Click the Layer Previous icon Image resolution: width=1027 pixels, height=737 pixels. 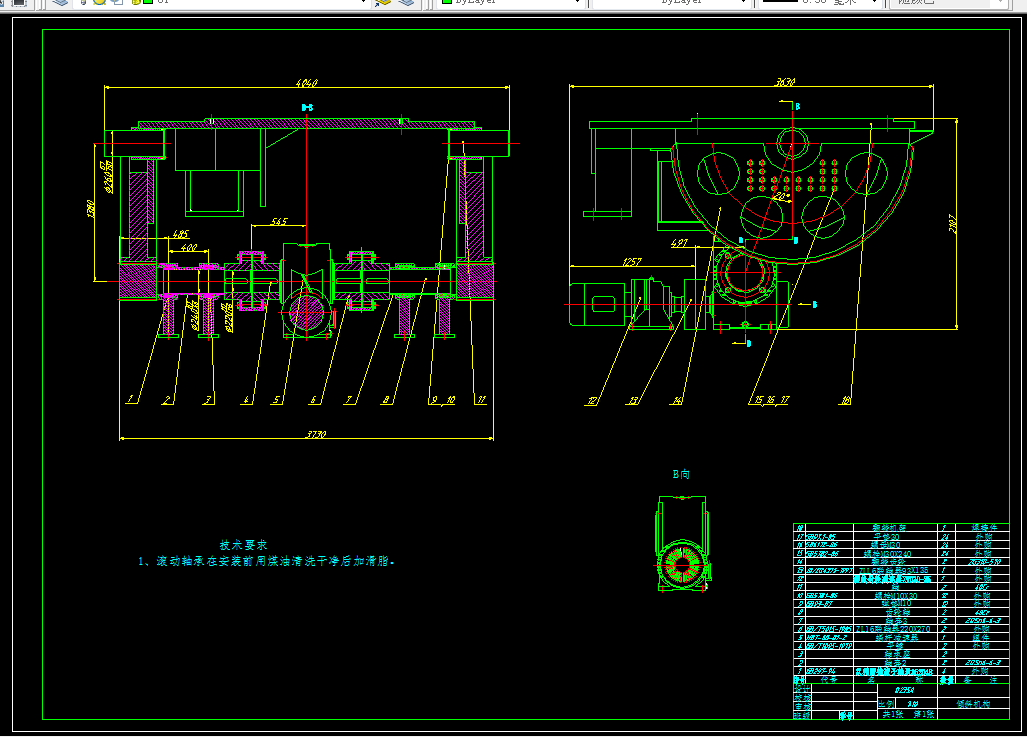tap(406, 3)
